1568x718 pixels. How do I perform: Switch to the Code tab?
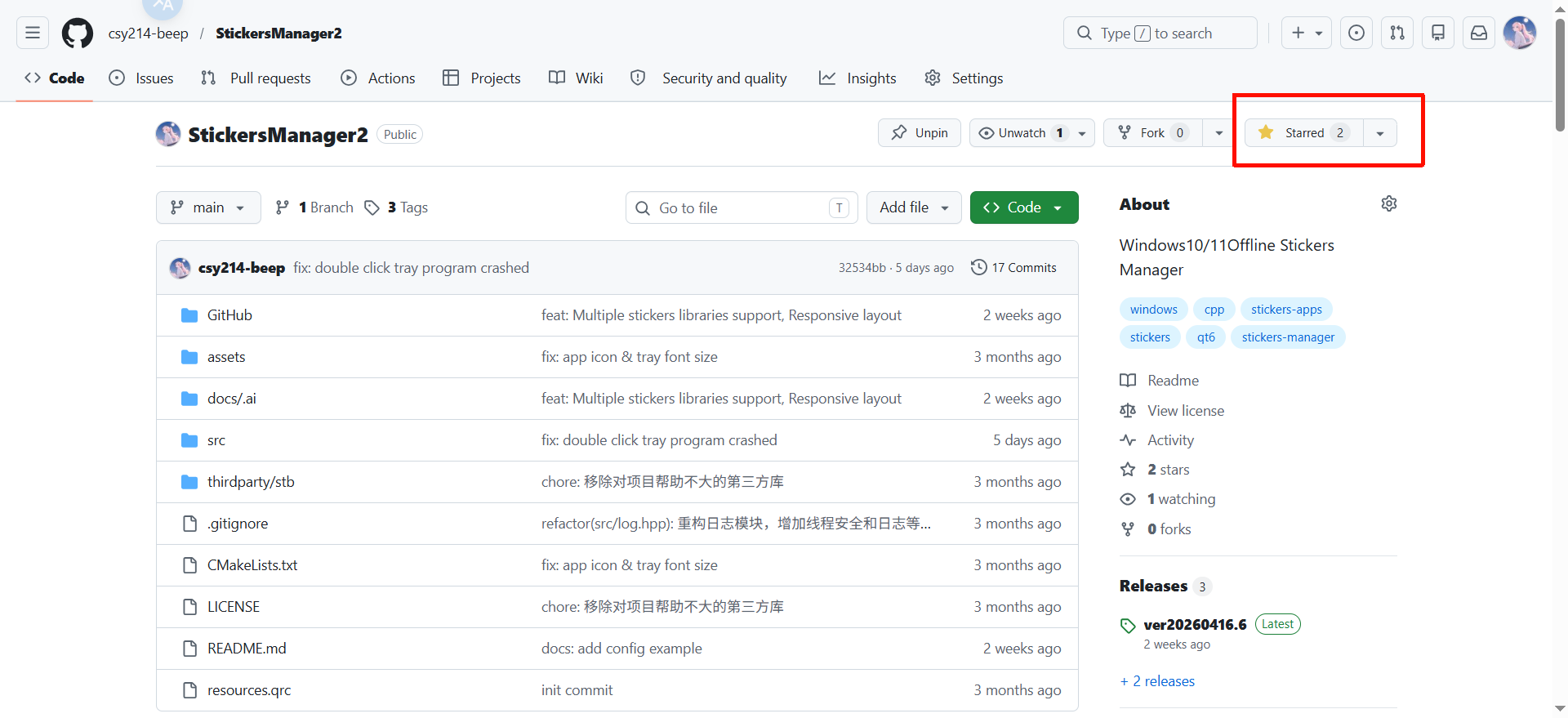click(x=55, y=78)
